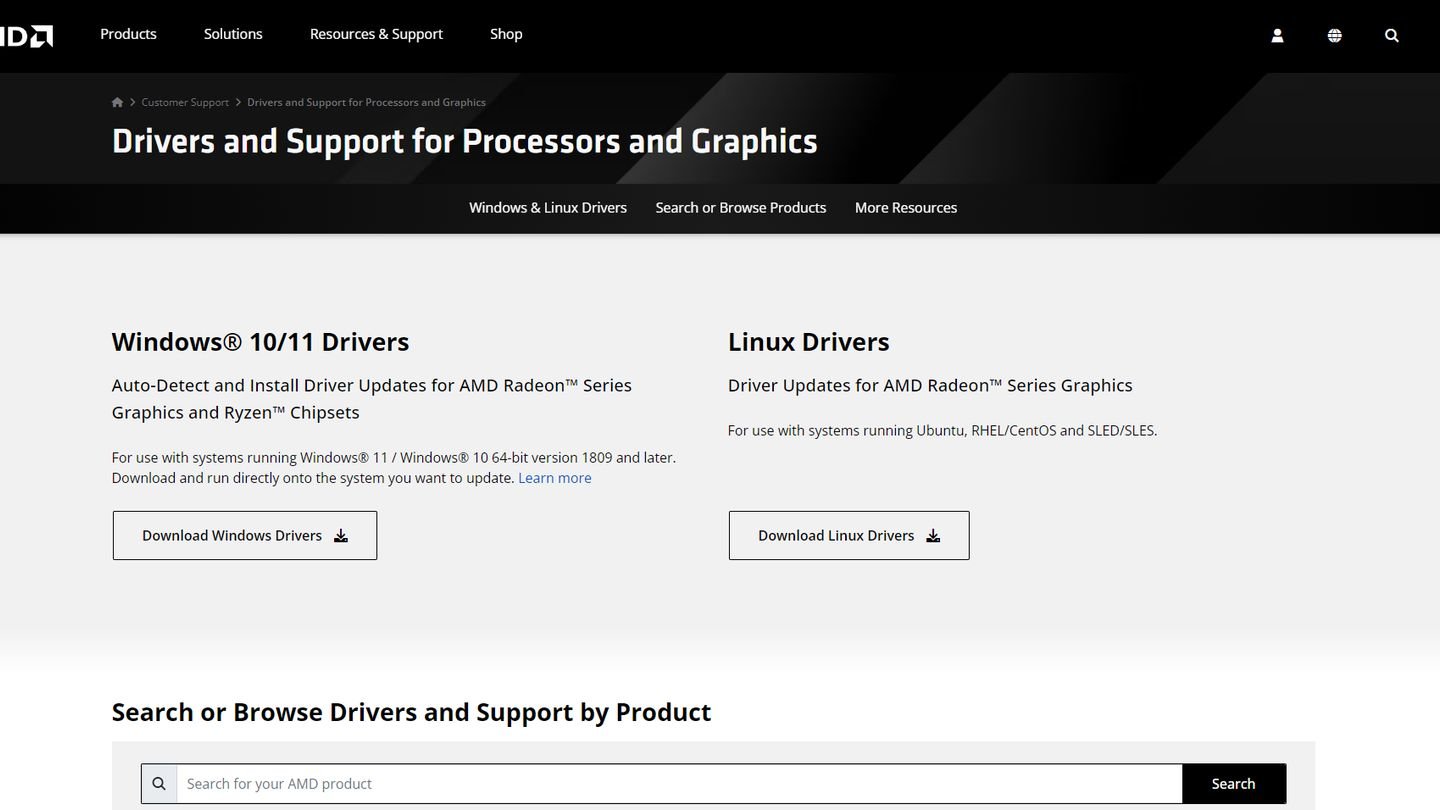Image resolution: width=1440 pixels, height=810 pixels.
Task: Follow the Learn more link
Action: (x=555, y=478)
